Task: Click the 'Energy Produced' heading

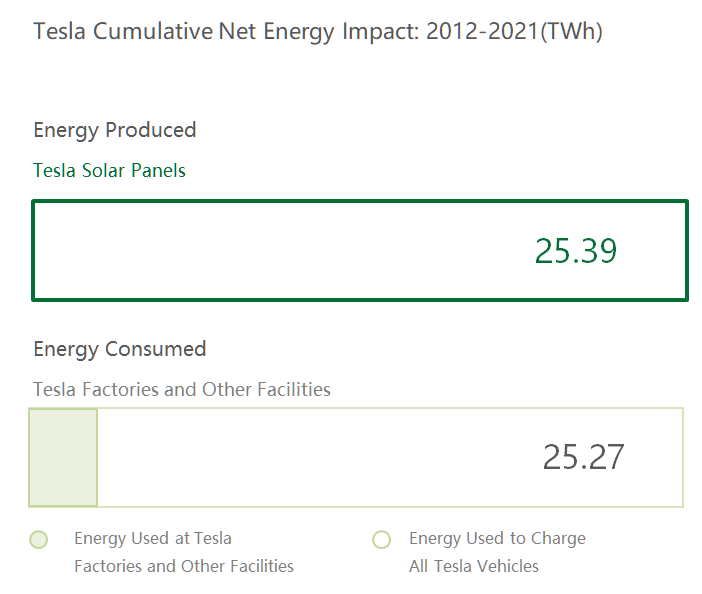Action: (x=115, y=130)
